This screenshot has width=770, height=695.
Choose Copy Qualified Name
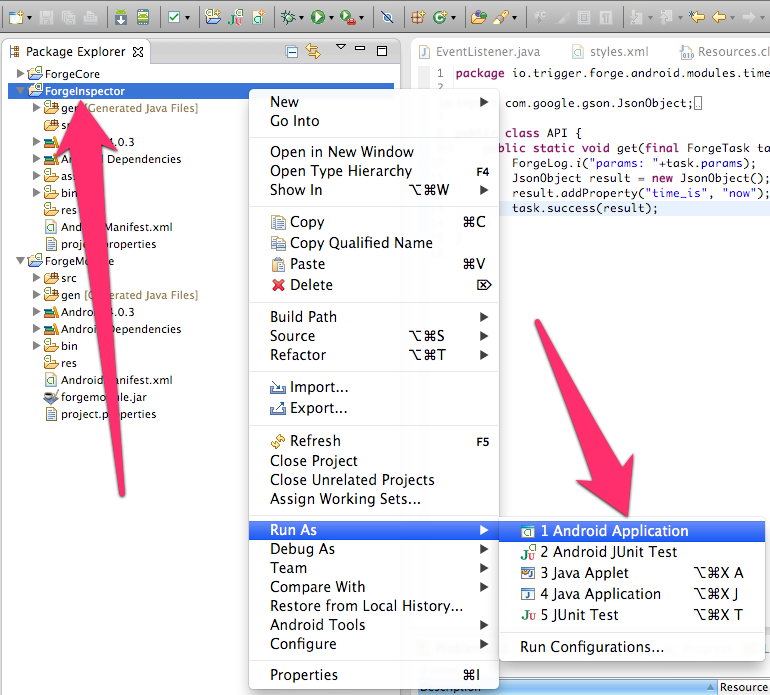(374, 243)
